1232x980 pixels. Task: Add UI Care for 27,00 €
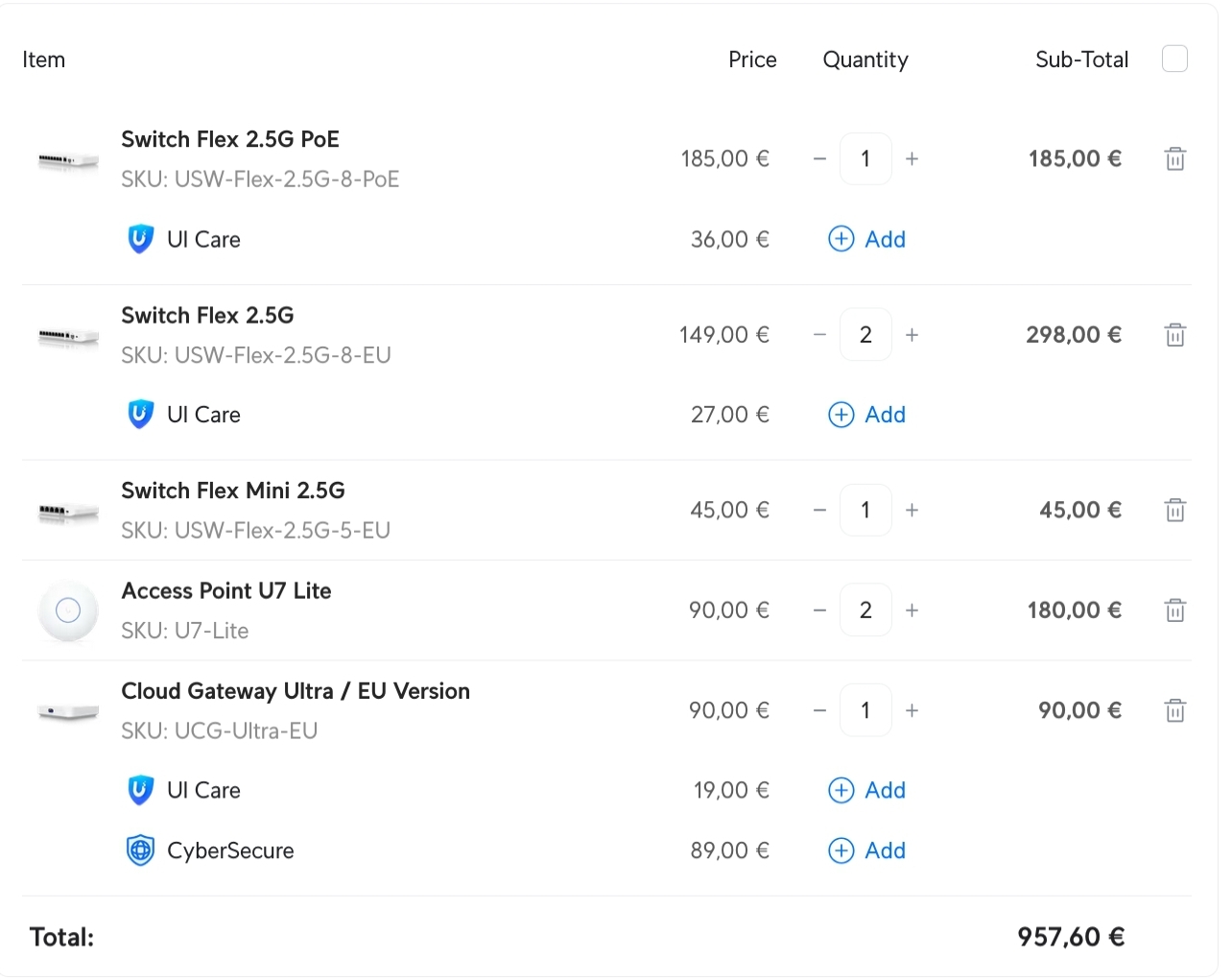click(x=866, y=415)
